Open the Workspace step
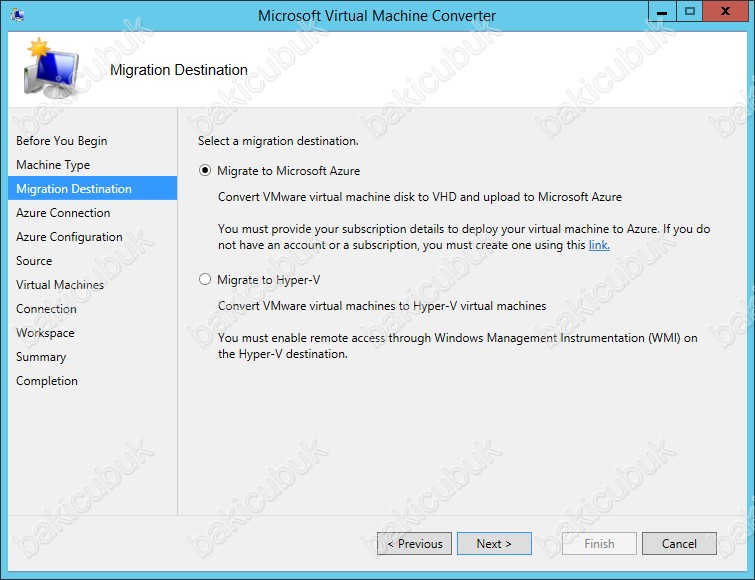This screenshot has height=580, width=755. [x=45, y=333]
